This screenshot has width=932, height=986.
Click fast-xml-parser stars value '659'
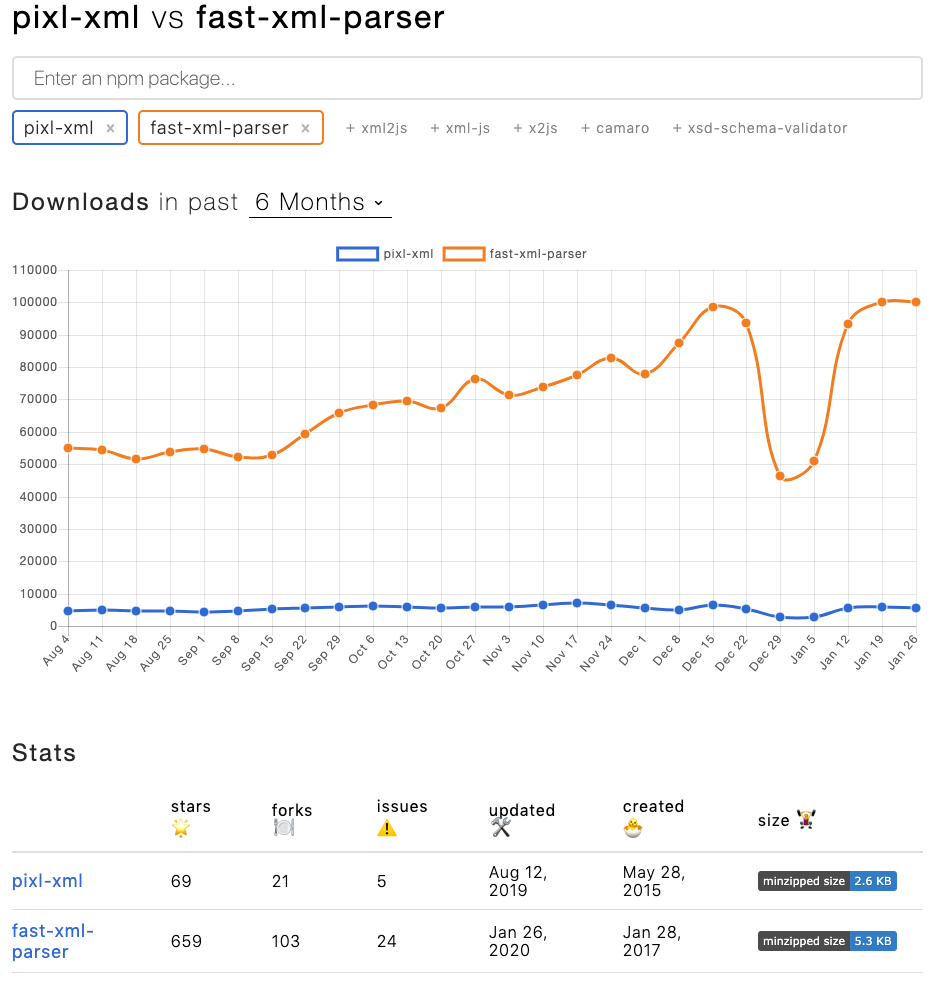[186, 941]
